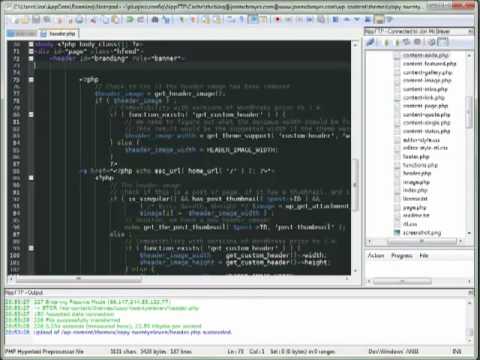Click Dos\Windows ANSI status bar field
The height and width of the screenshot is (360, 480).
tap(393, 351)
